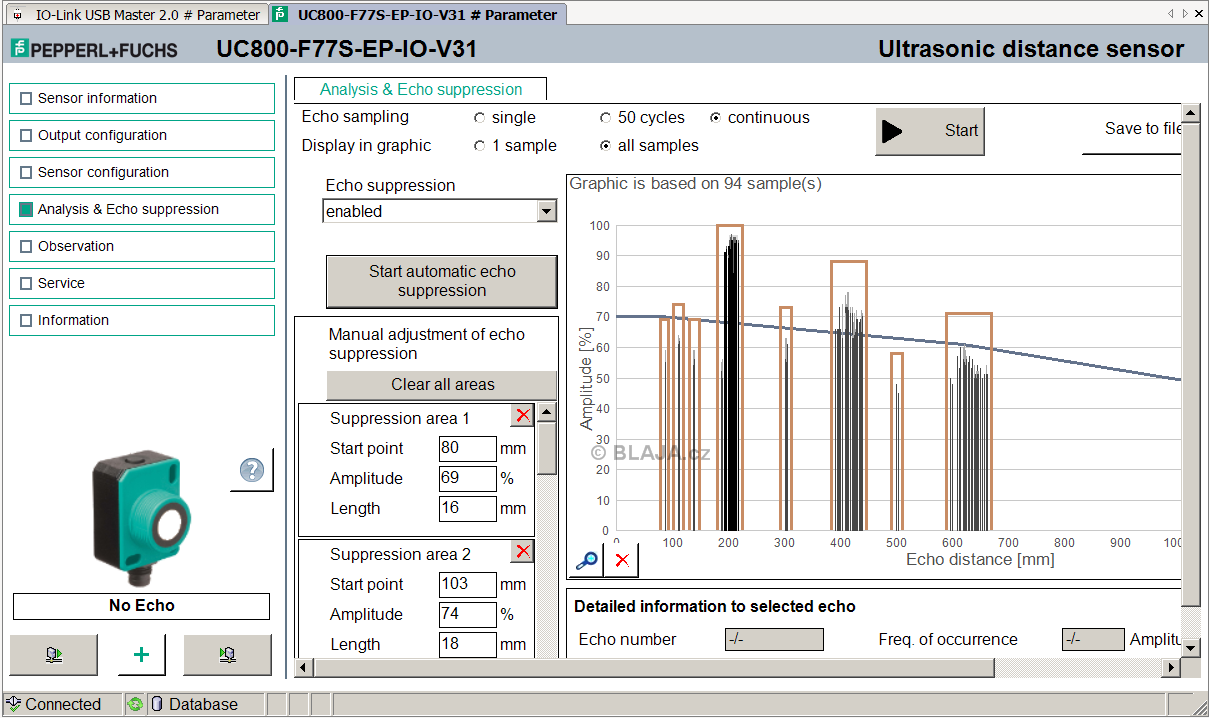Click the zoom magnifier icon below graph

[x=587, y=560]
